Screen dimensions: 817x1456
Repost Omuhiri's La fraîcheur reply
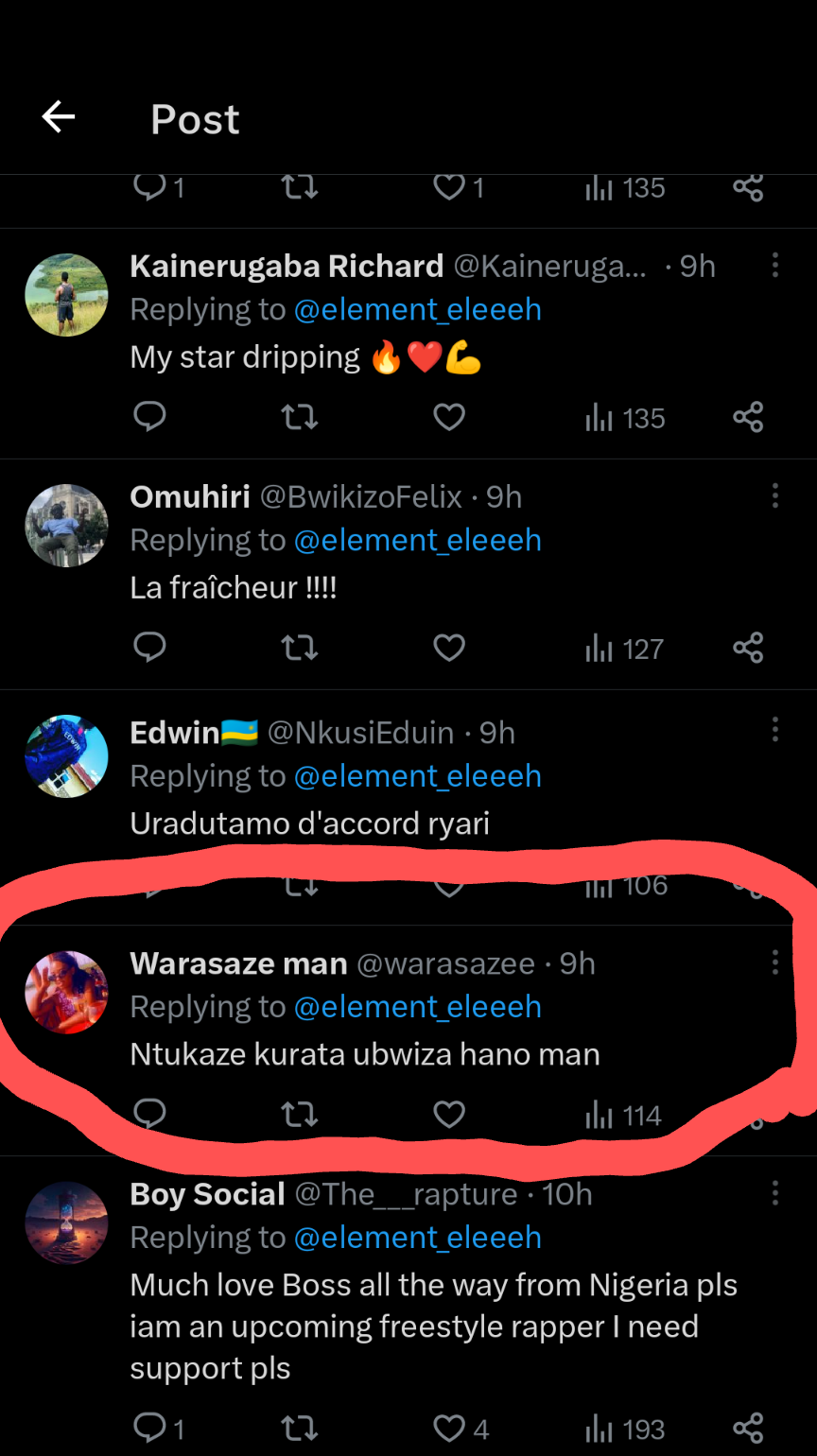[x=300, y=648]
